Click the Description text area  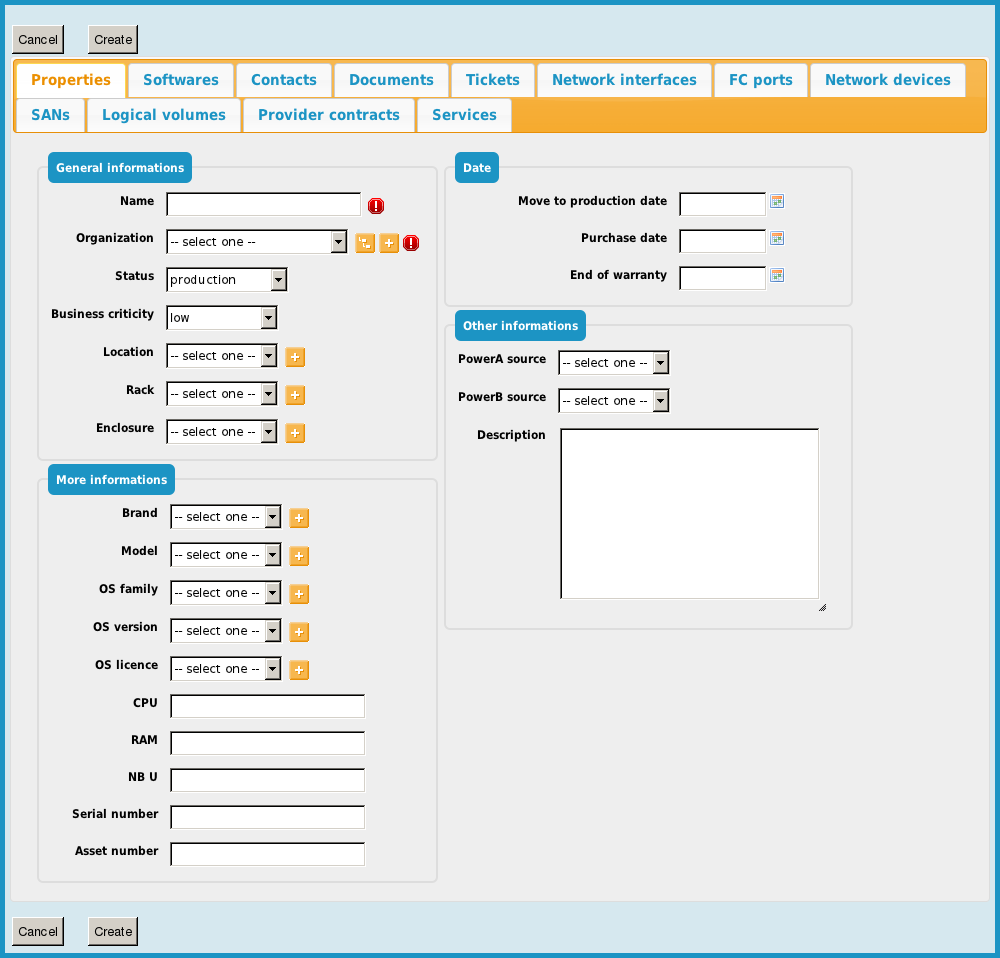click(x=689, y=514)
